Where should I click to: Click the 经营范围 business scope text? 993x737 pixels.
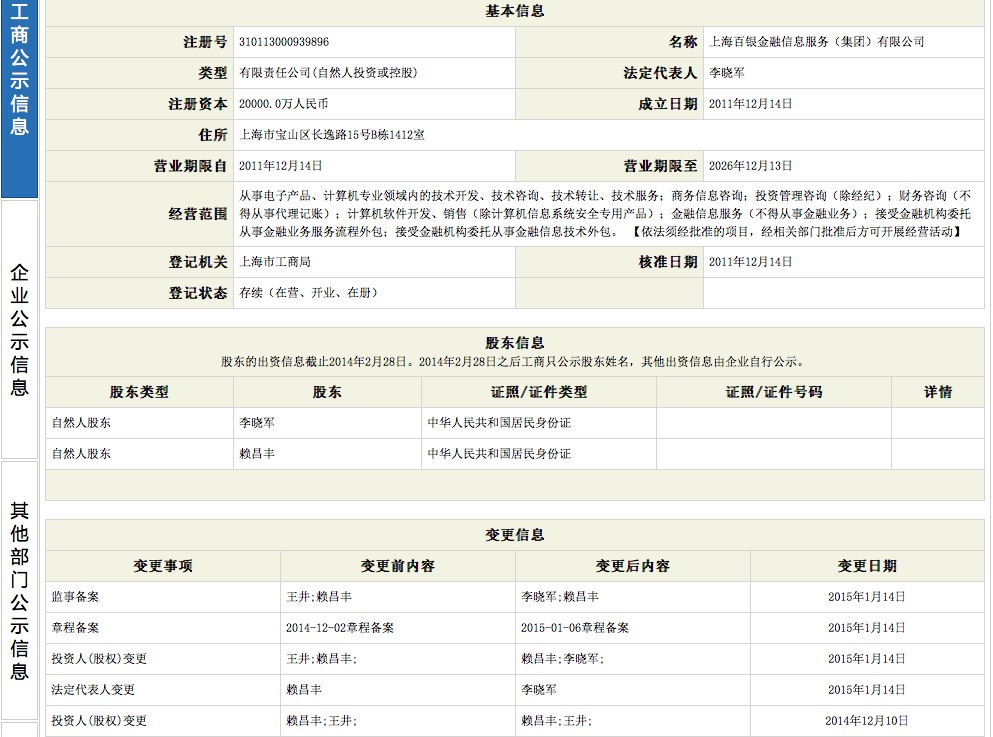point(605,214)
